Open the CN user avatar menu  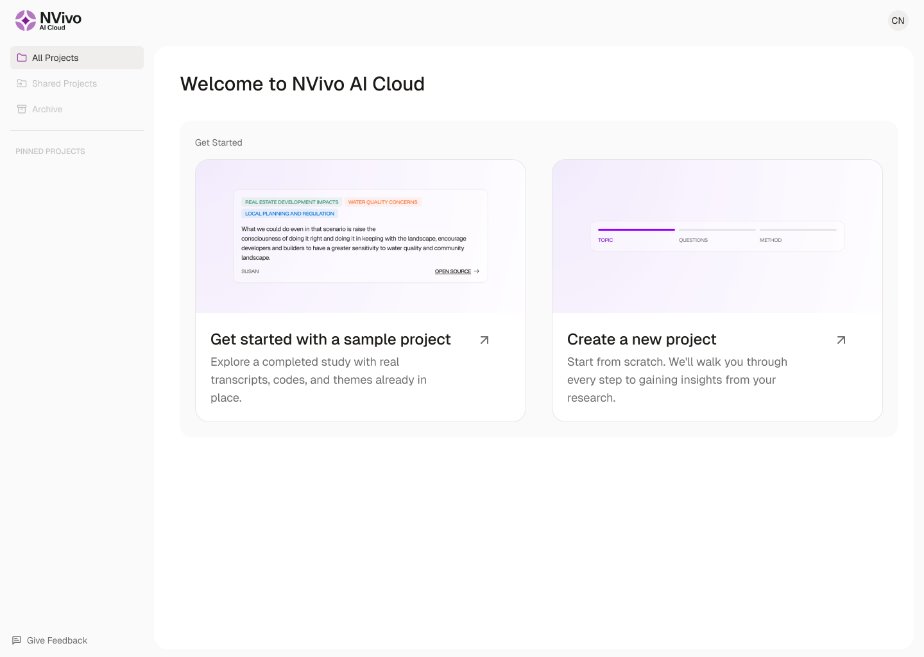pyautogui.click(x=897, y=21)
